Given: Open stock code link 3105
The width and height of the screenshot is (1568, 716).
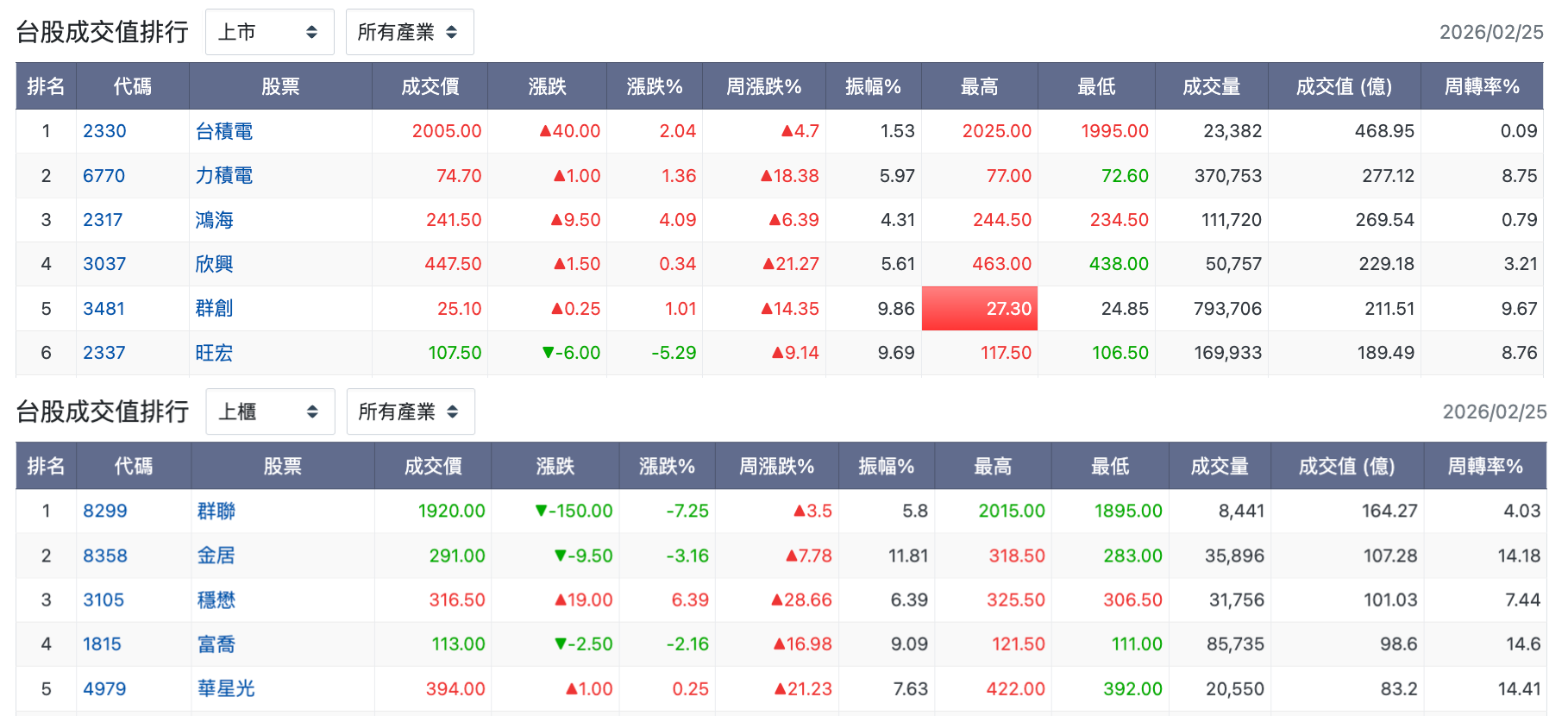Looking at the screenshot, I should pos(103,600).
